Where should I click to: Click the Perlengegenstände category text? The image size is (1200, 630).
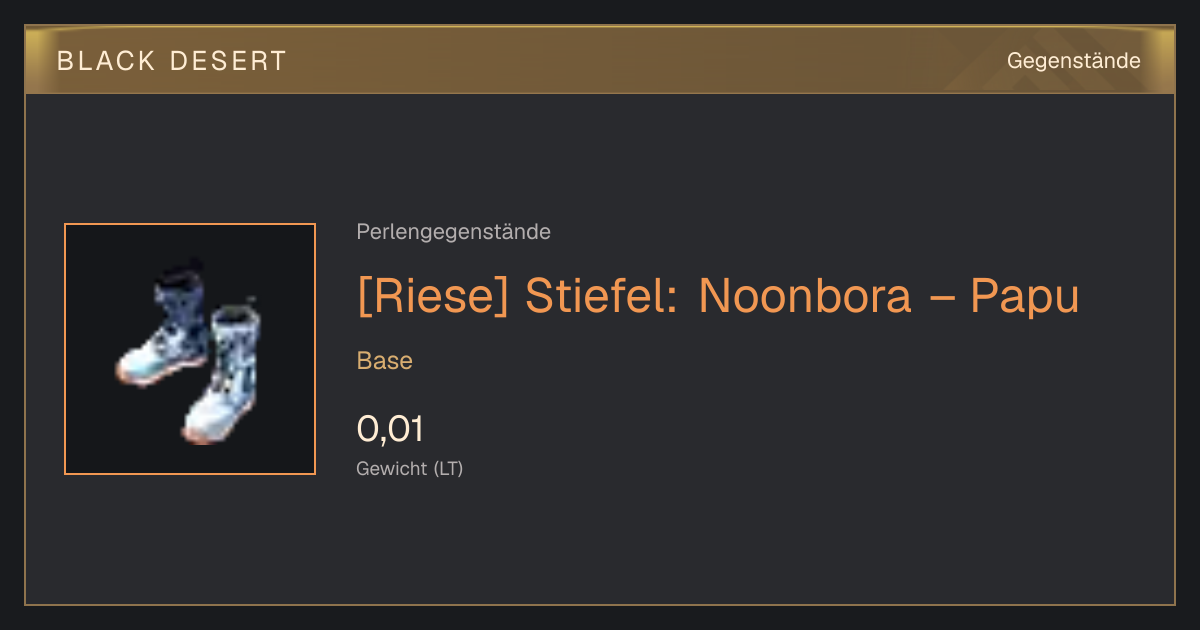[453, 232]
